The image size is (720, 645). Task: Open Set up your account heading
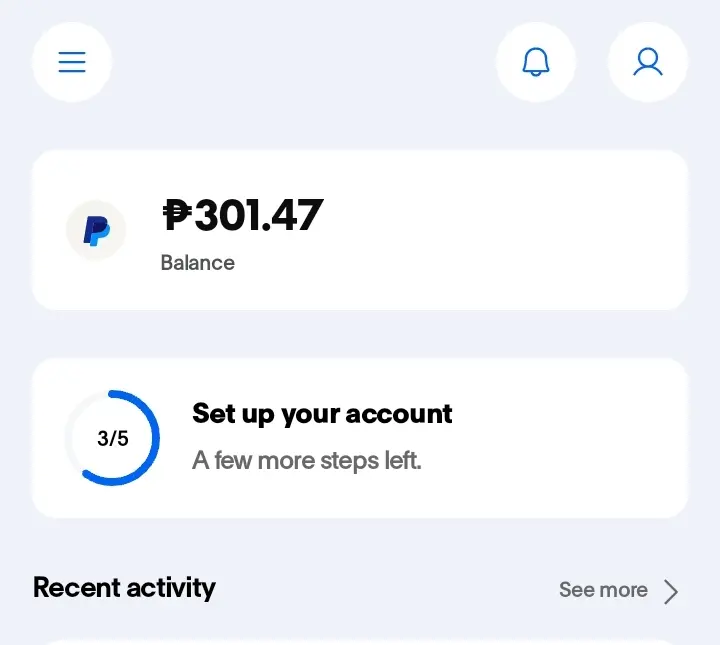click(322, 414)
